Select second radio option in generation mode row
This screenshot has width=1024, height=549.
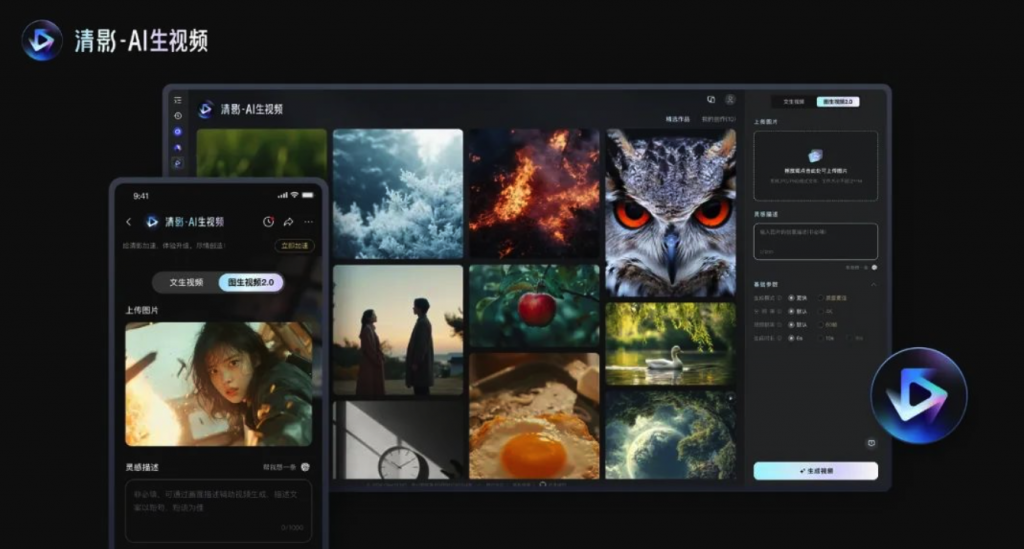click(x=820, y=298)
